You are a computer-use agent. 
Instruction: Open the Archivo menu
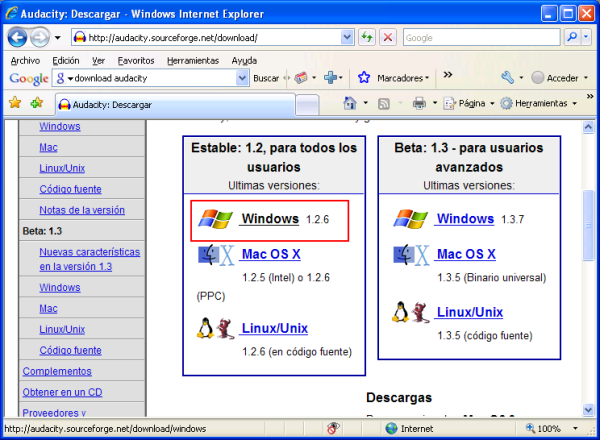[25, 60]
